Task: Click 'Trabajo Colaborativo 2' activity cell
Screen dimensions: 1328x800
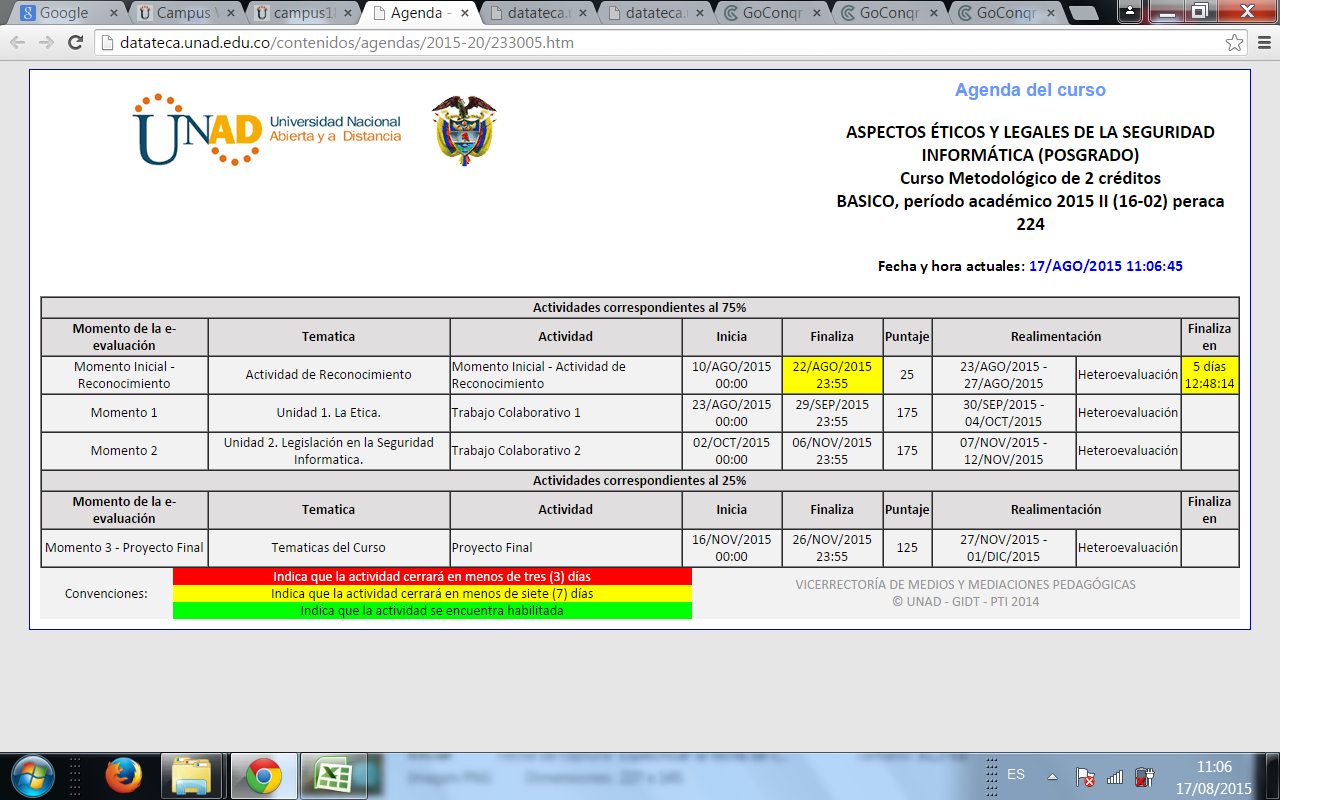Action: point(566,451)
